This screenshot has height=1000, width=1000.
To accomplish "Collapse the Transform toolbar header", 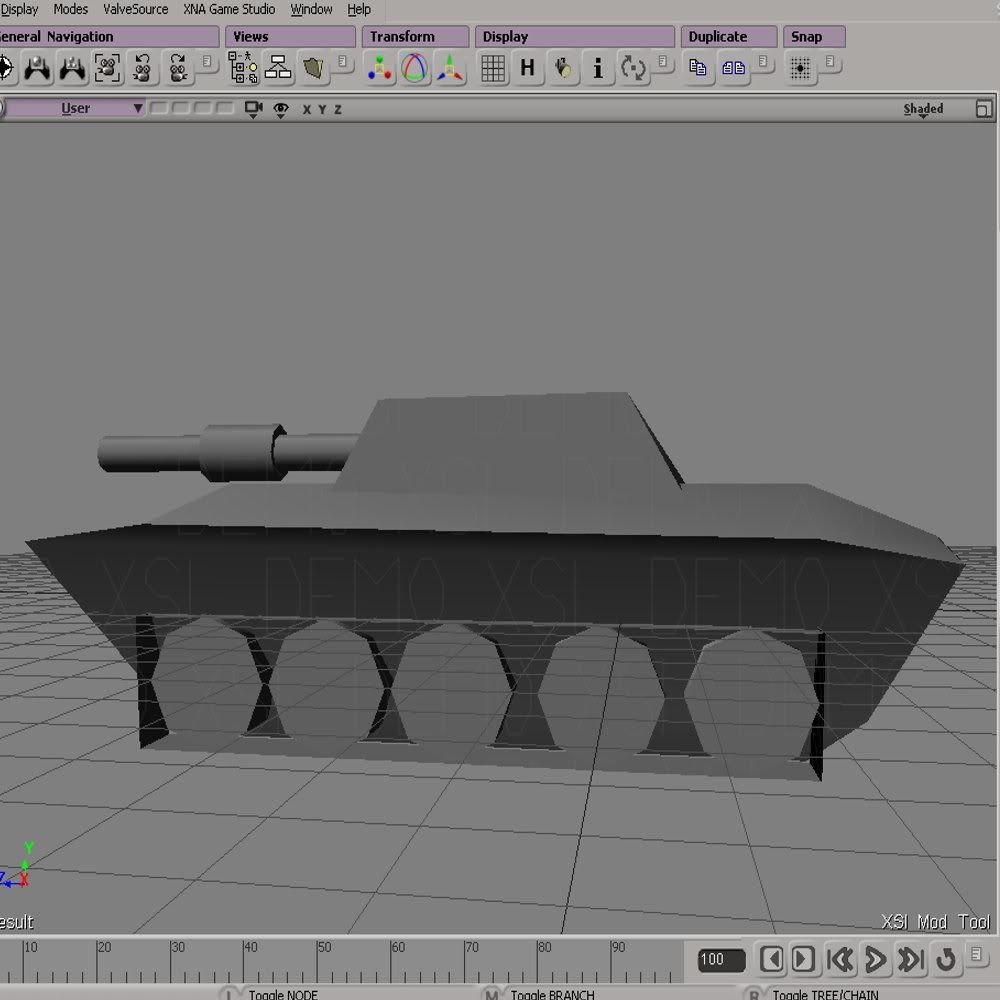I will pos(415,36).
